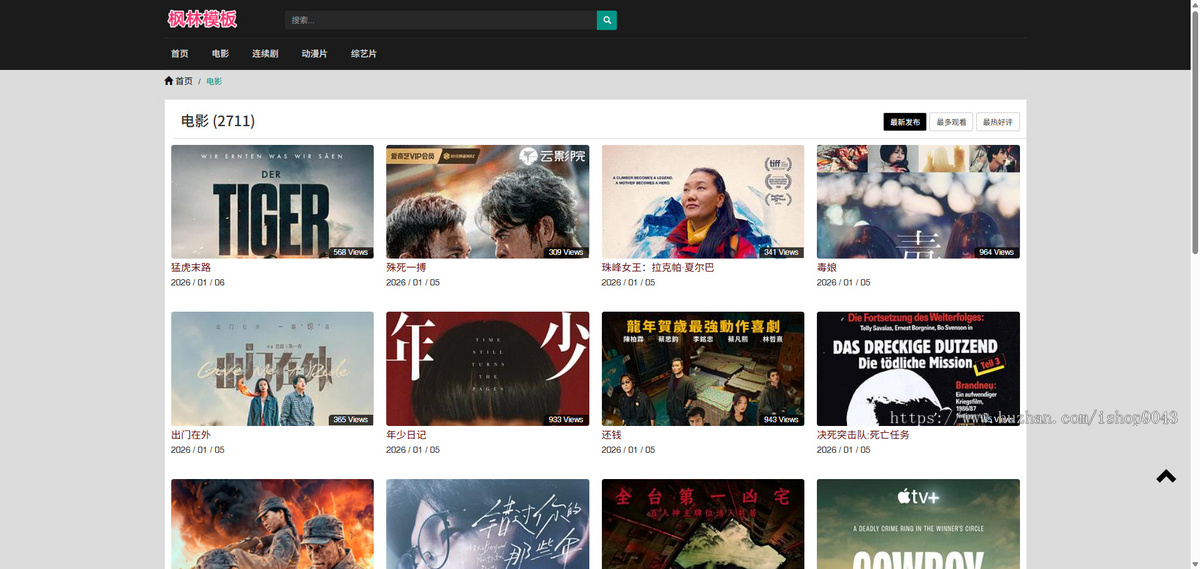Open the war film poster with soldiers
This screenshot has width=1200, height=569.
(272, 524)
